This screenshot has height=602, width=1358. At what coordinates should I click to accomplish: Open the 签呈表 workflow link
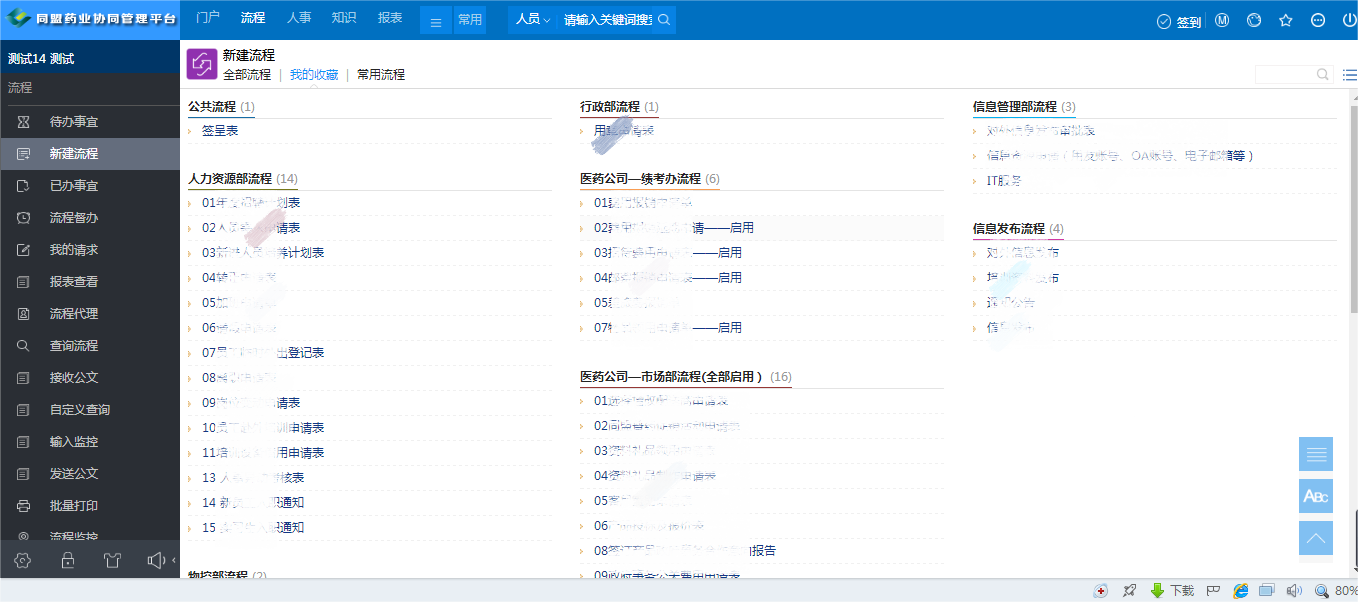[220, 130]
